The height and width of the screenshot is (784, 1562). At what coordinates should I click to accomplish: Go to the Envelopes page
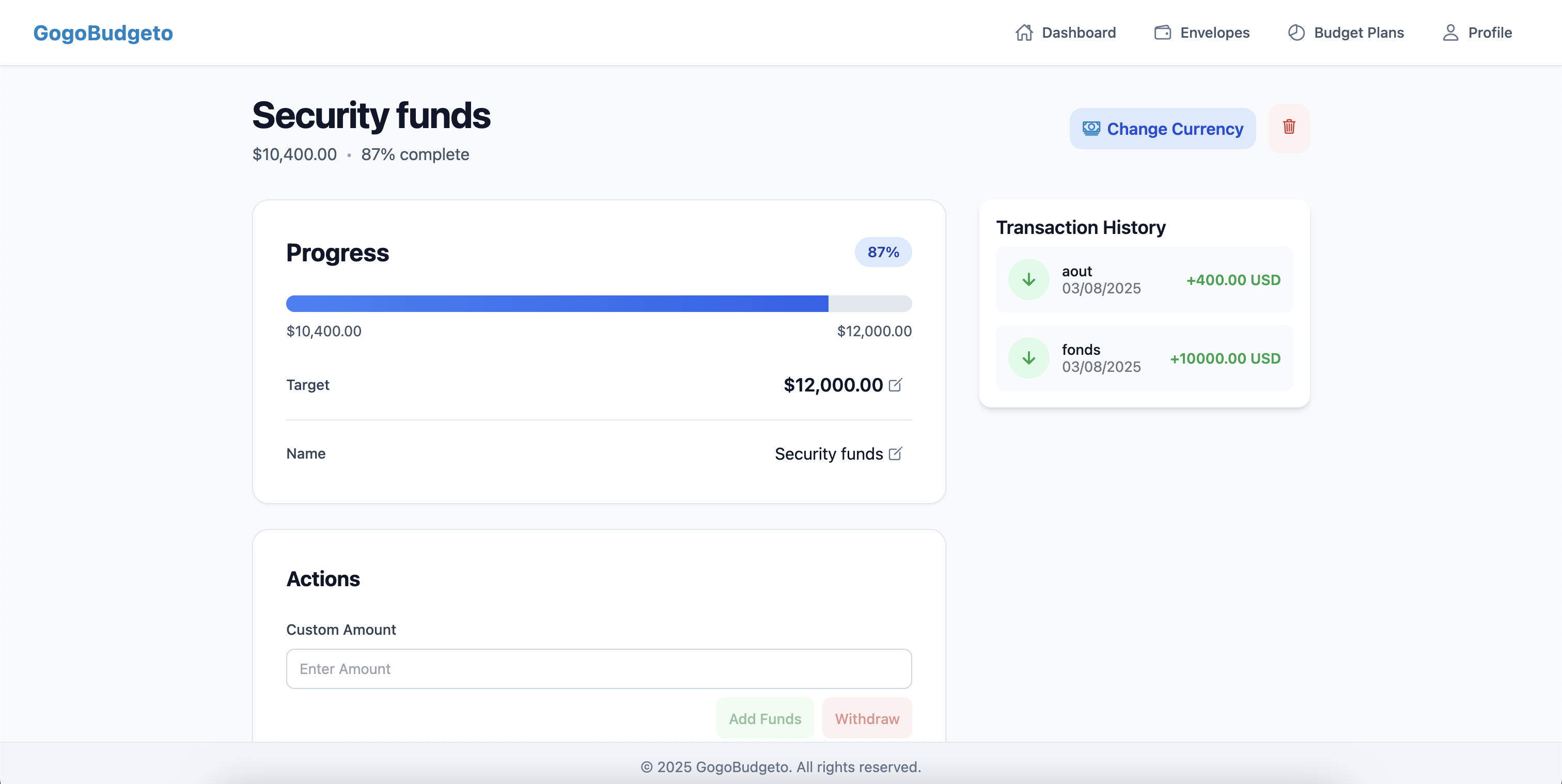[1214, 33]
